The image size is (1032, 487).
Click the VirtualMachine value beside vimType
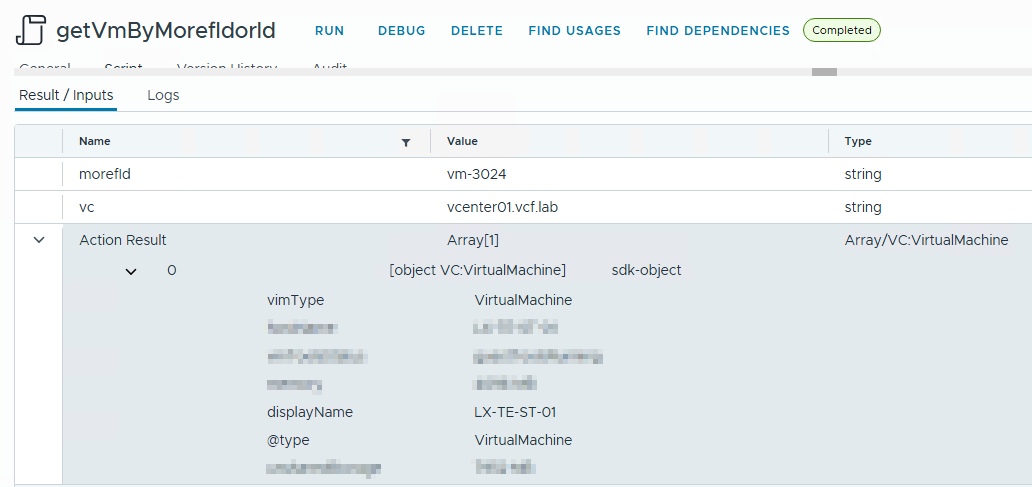[523, 300]
